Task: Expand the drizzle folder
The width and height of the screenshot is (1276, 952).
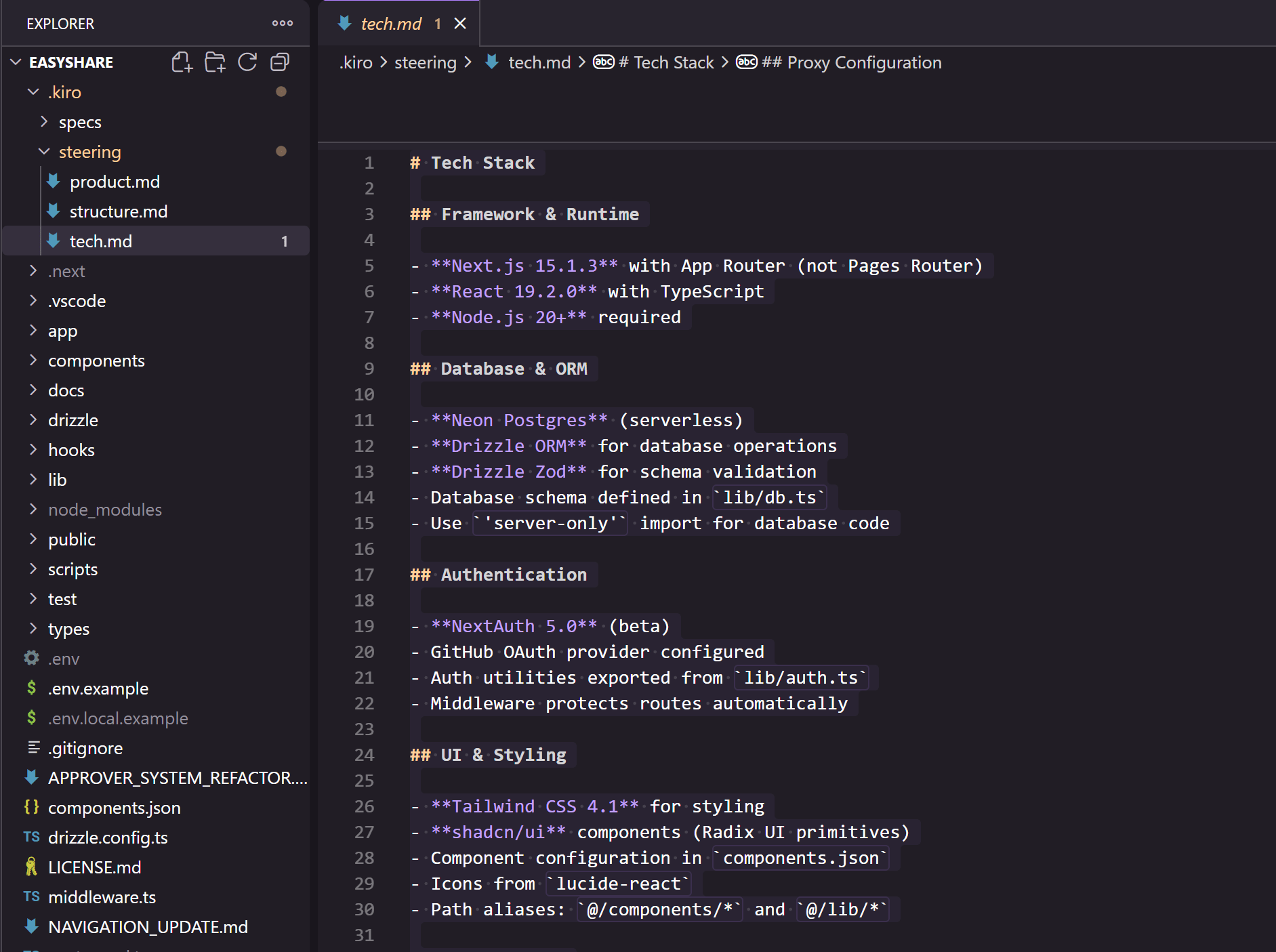Action: 33,419
